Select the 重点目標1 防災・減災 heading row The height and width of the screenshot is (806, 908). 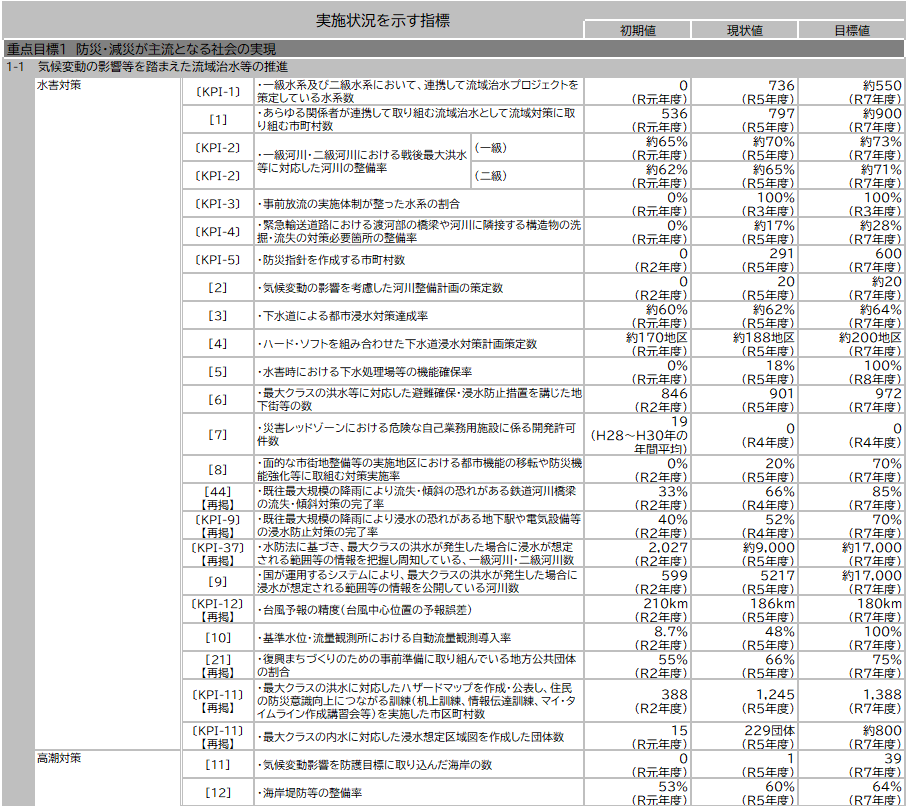click(453, 49)
